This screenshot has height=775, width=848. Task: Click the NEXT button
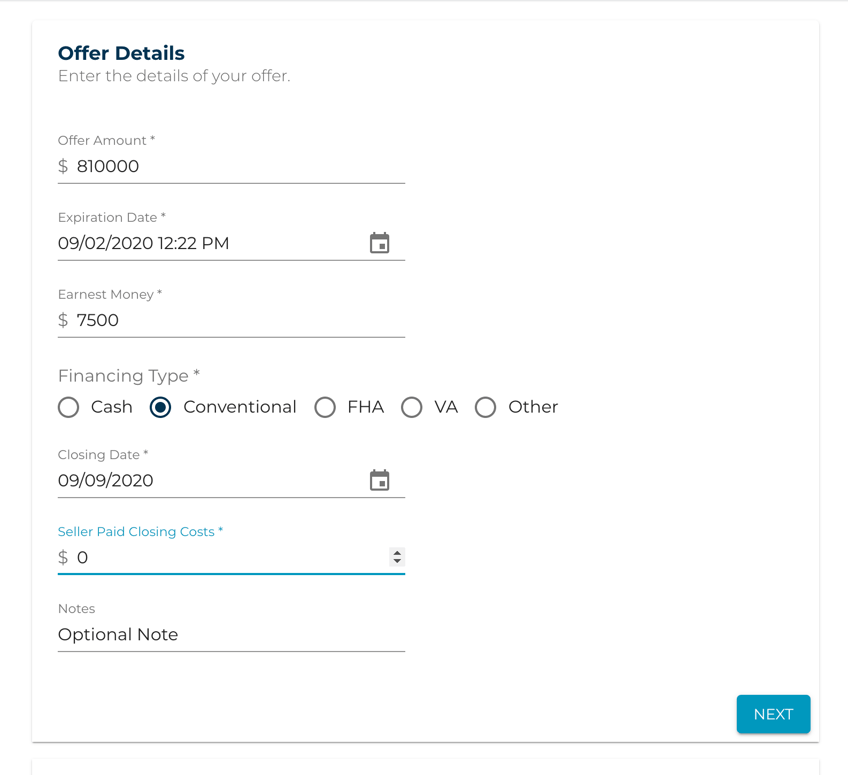coord(773,714)
